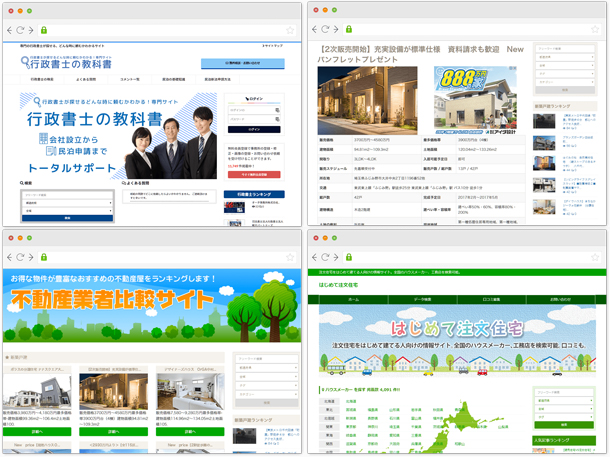Screen dimensions: 610x457
Task: Click bookmark star in 不動産業者比較サイト window
Action: (x=290, y=257)
